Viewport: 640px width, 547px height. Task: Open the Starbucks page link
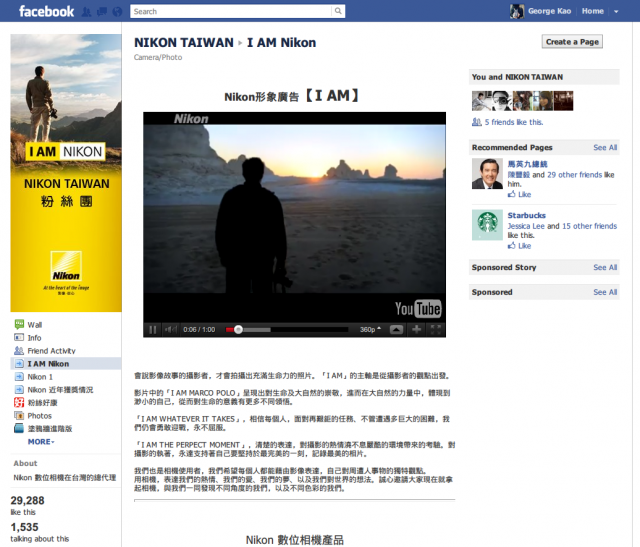527,216
